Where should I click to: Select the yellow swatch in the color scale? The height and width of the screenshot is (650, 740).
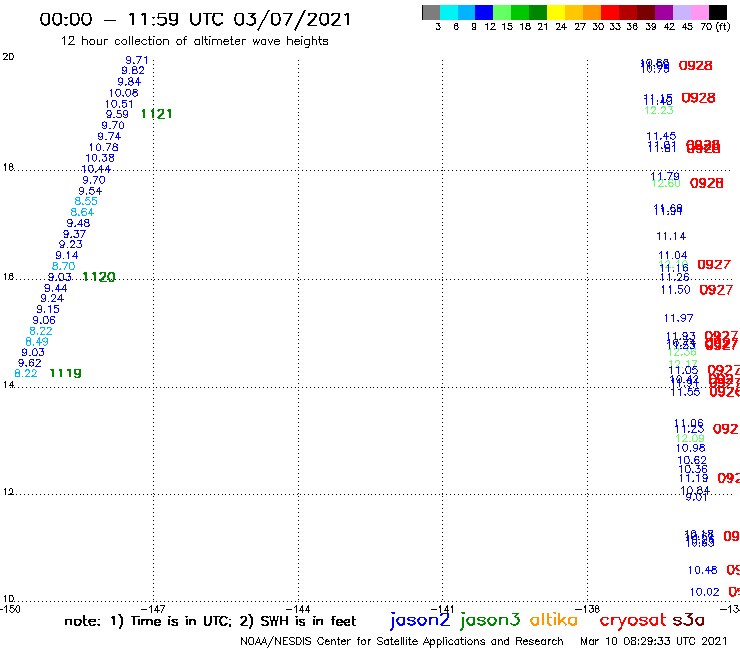(x=556, y=12)
